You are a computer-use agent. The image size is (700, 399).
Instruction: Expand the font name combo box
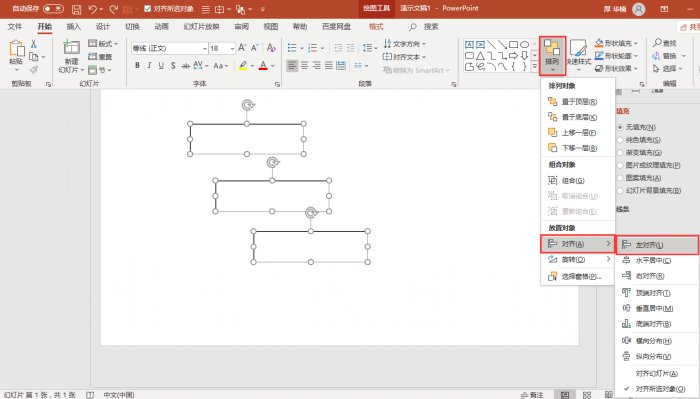204,48
